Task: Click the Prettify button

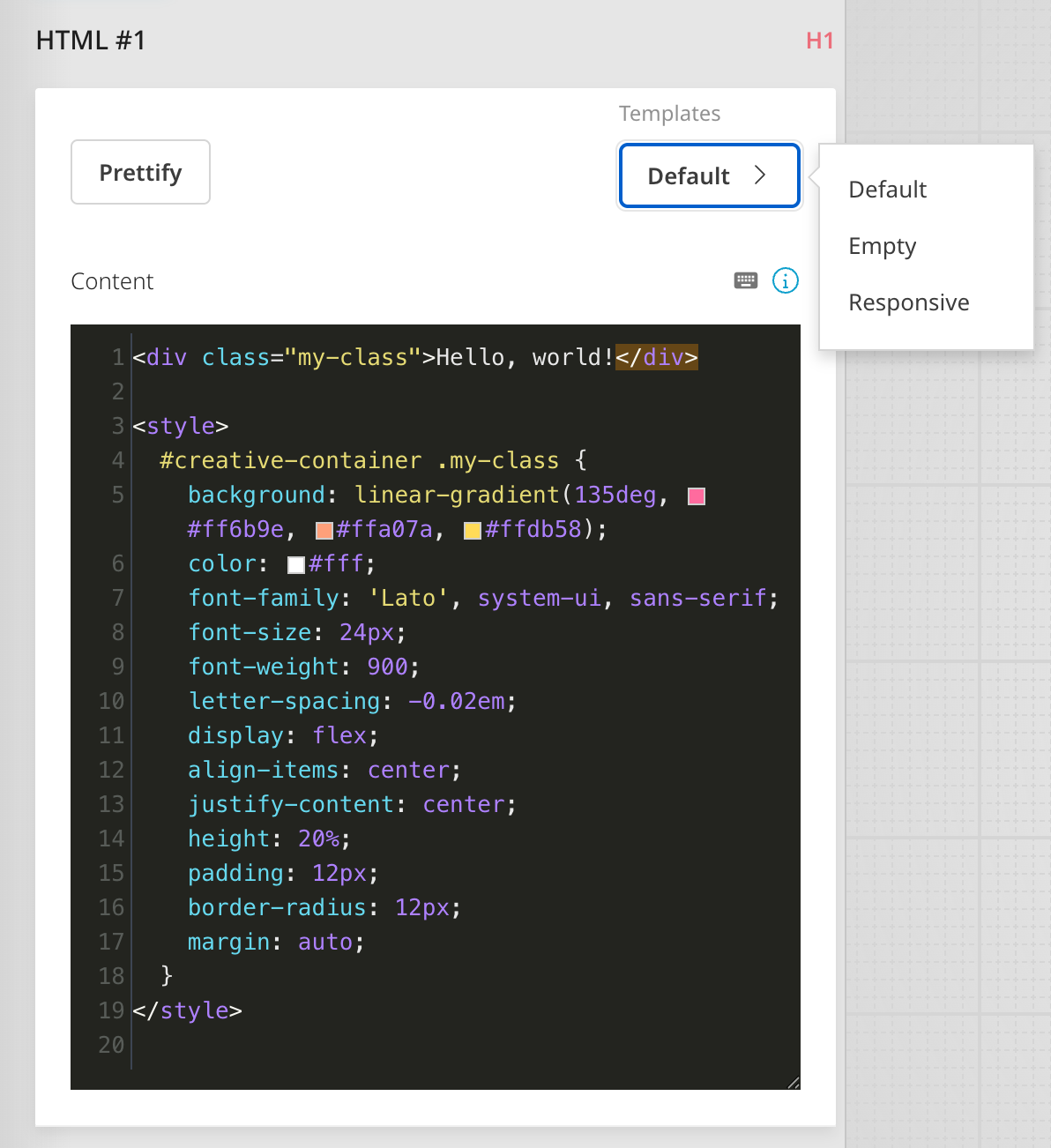Action: tap(140, 172)
